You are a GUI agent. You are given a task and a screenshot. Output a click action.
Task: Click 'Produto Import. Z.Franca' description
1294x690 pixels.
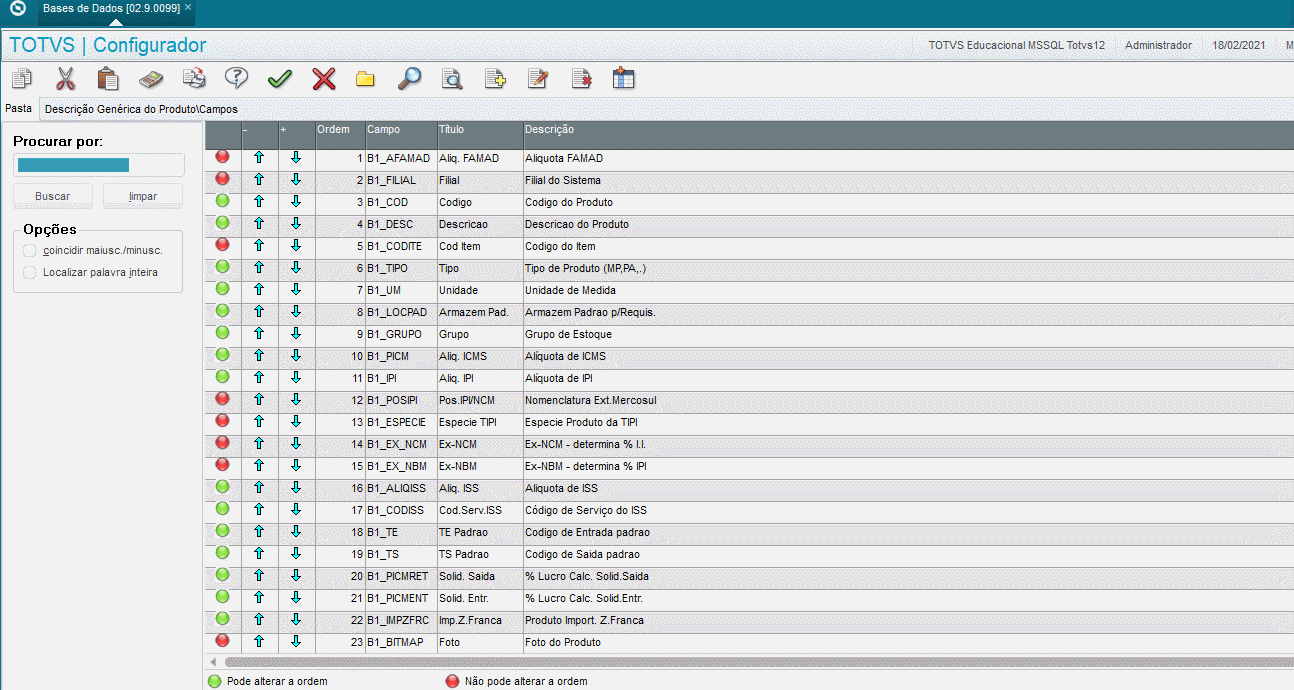click(584, 620)
